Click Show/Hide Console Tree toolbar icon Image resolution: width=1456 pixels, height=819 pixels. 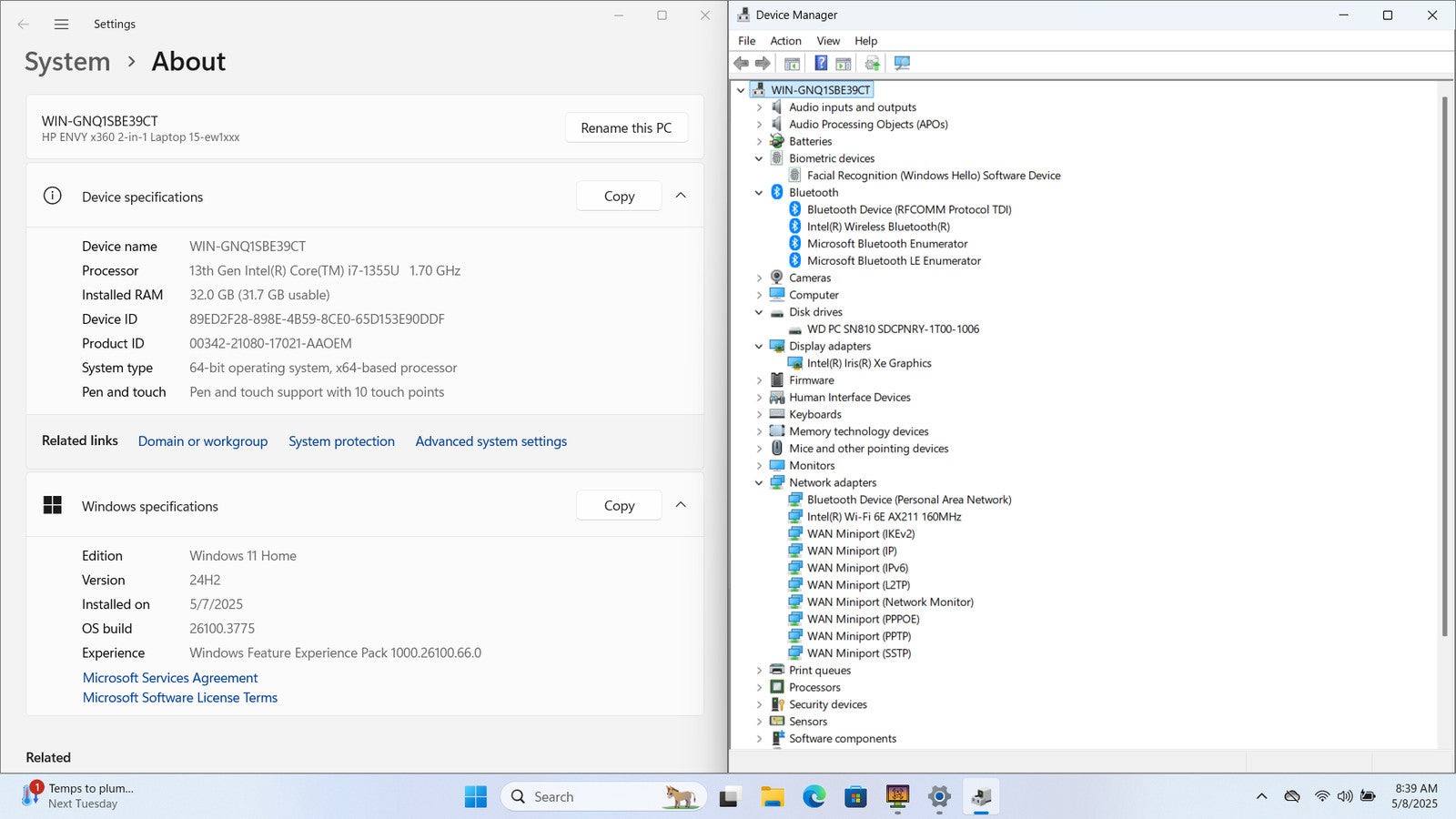[793, 63]
